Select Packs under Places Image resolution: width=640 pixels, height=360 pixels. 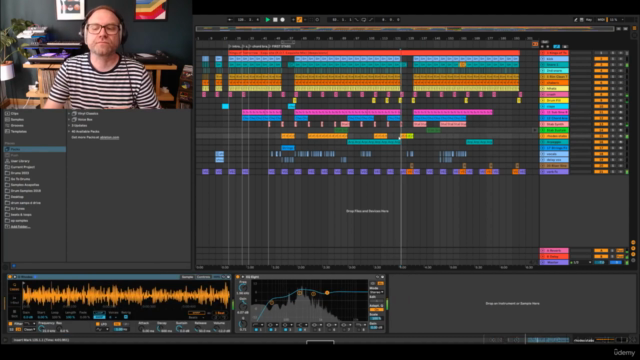pos(35,149)
